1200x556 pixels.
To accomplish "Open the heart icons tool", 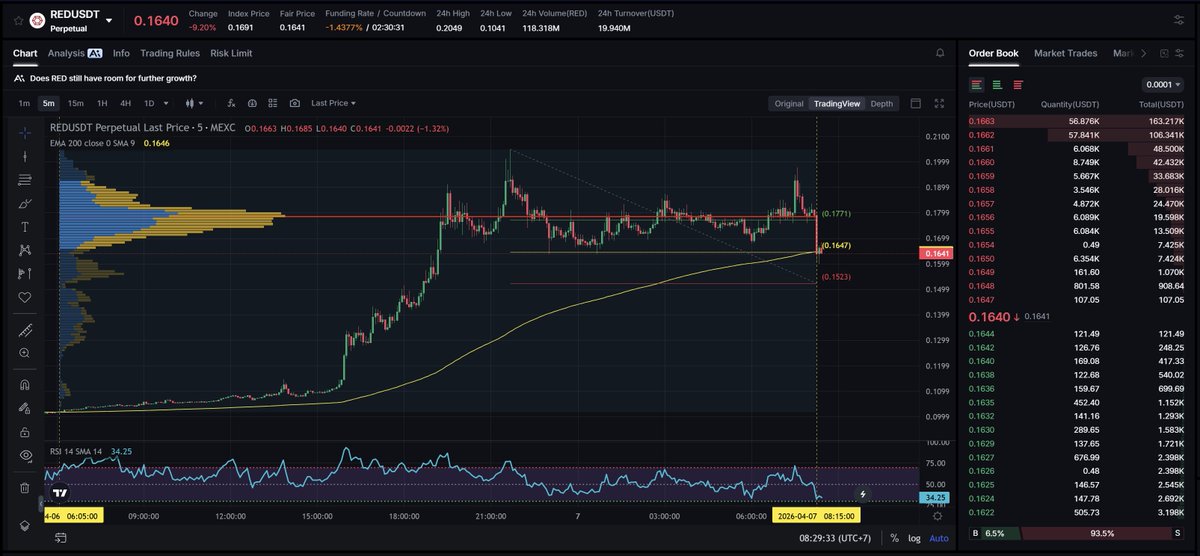I will 25,297.
